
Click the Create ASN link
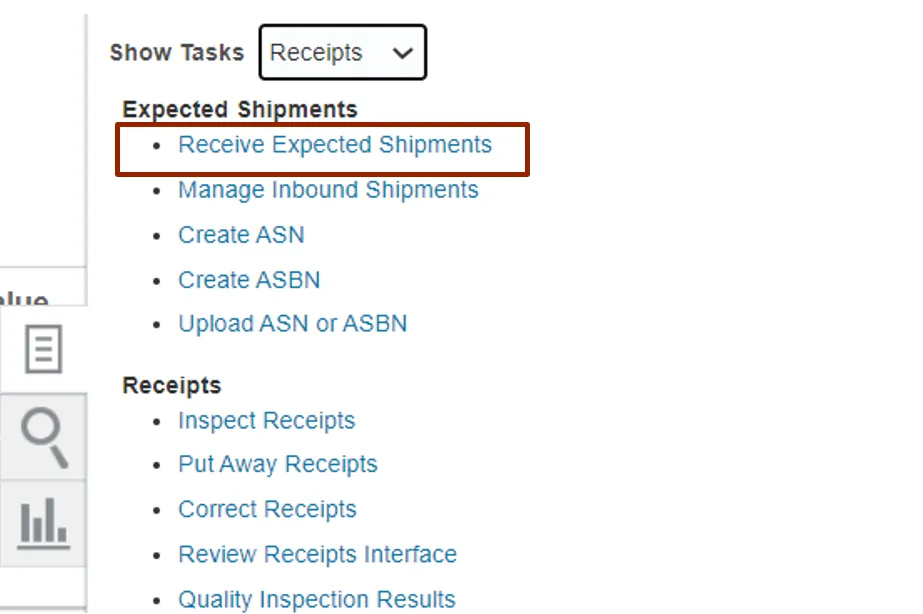coord(241,235)
